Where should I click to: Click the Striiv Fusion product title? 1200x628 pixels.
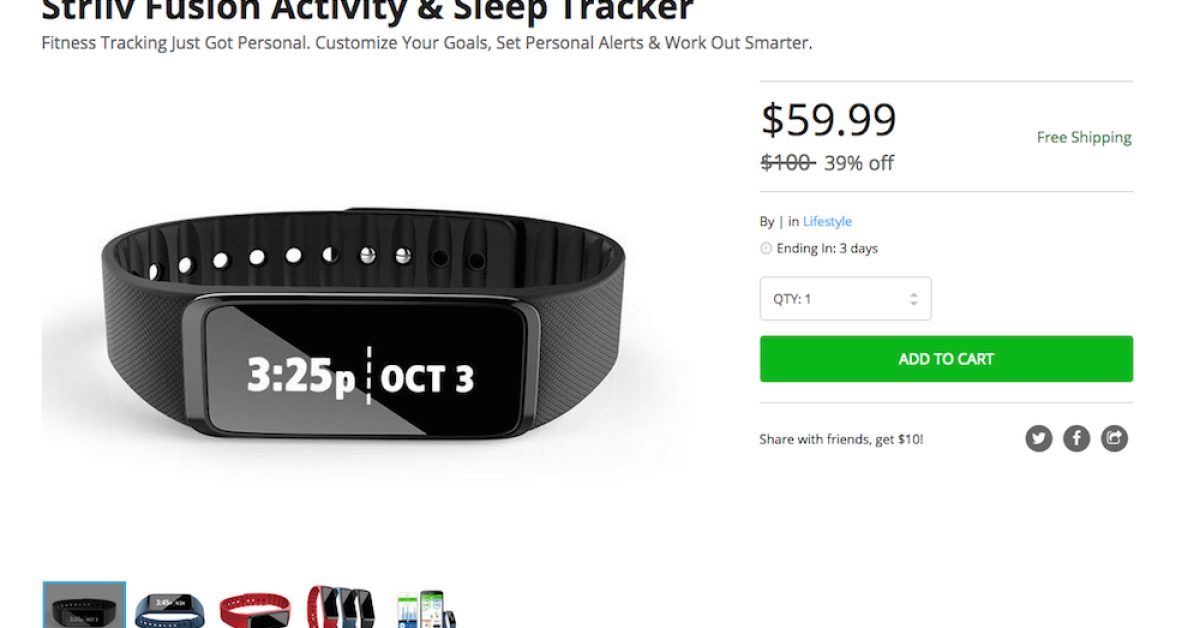[367, 10]
